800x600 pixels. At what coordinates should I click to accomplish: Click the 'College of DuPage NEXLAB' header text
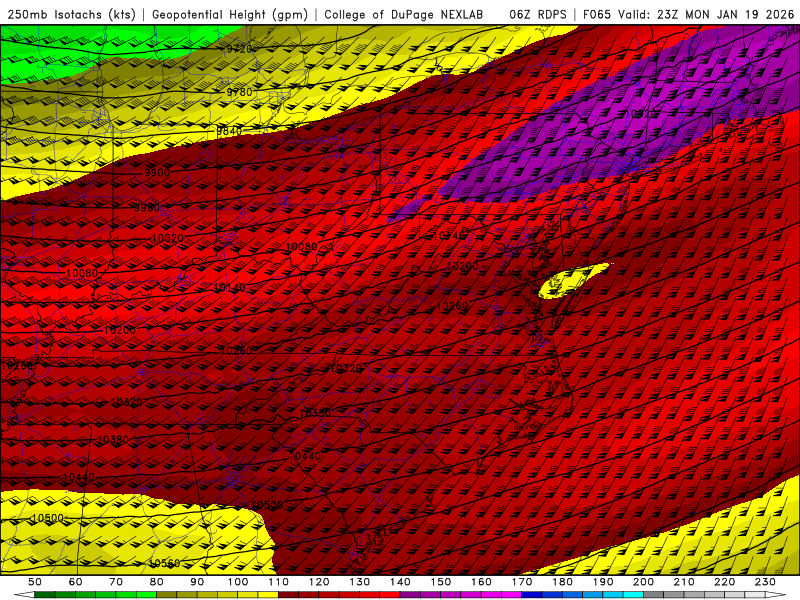(404, 14)
